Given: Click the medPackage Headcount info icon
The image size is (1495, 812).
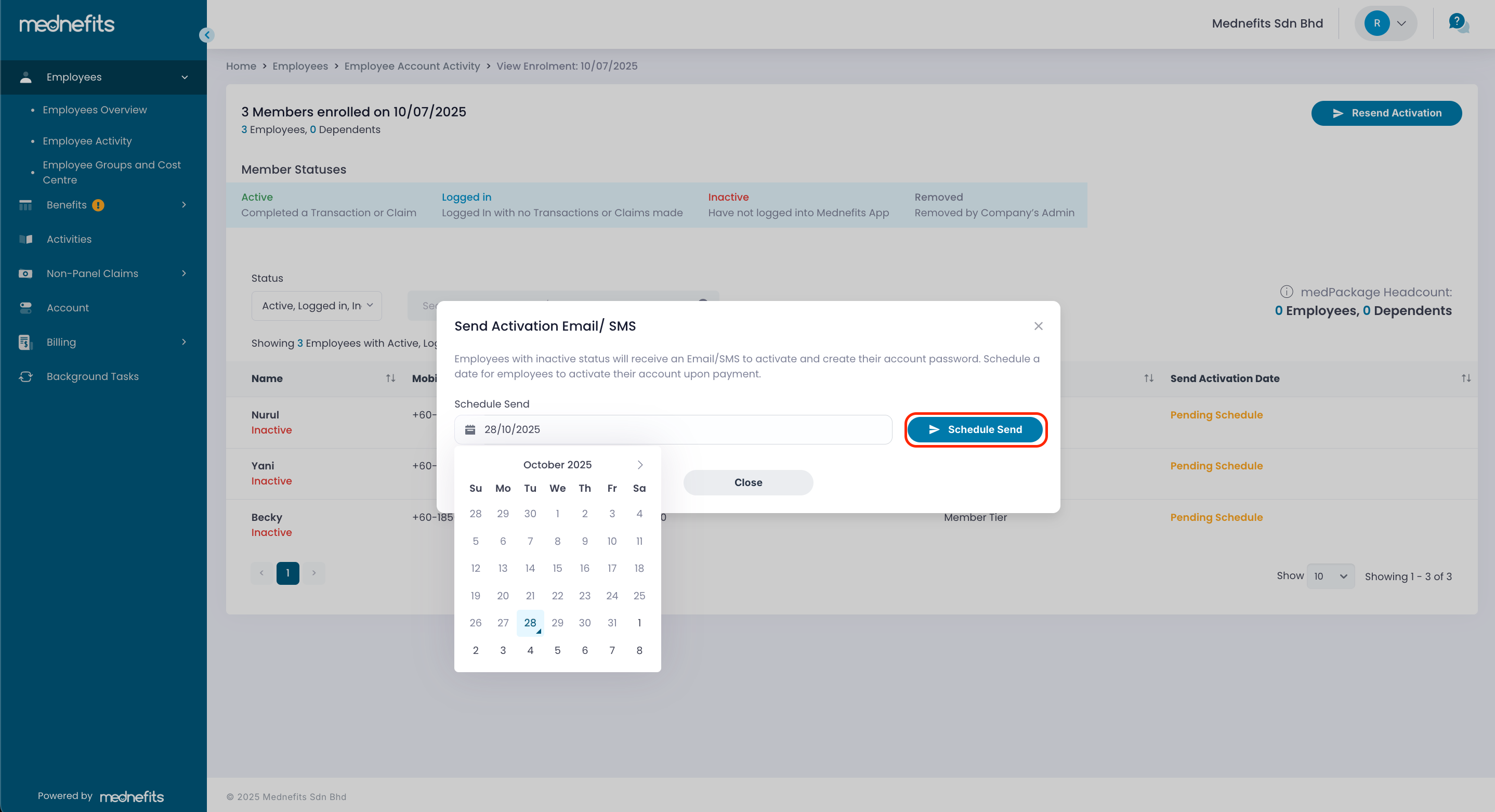Looking at the screenshot, I should (1286, 292).
